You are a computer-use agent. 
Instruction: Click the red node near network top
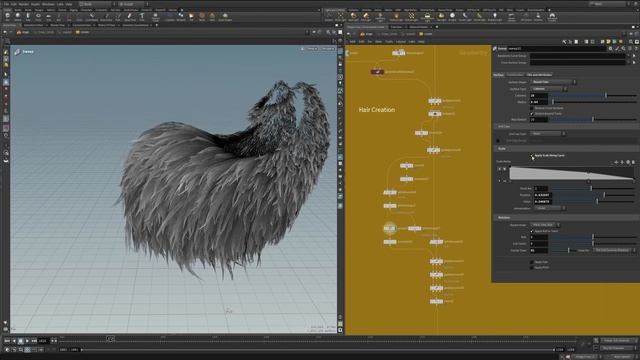coord(377,72)
